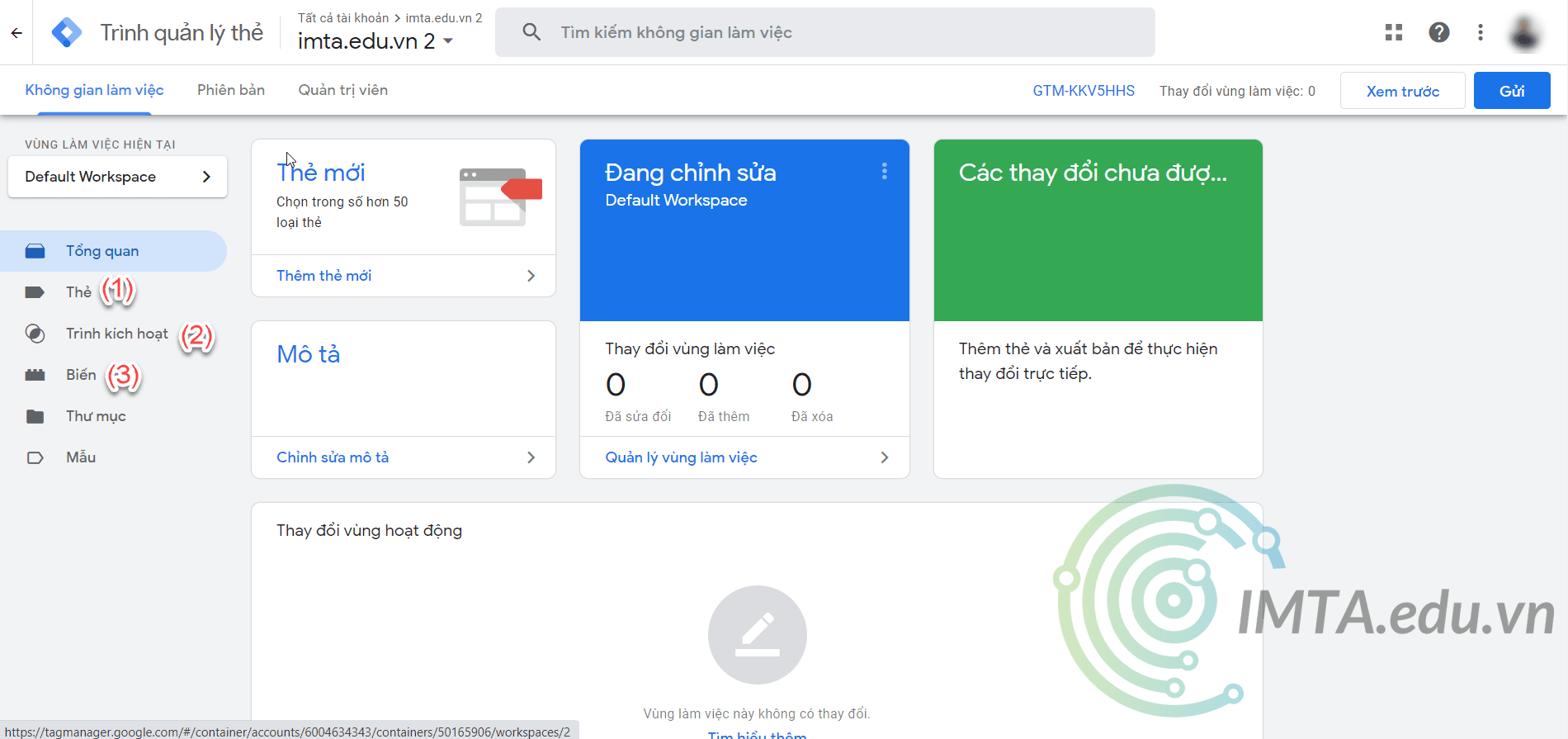Screen dimensions: 1568x739
Task: Switch to the Phiên bản tab
Action: pos(231,90)
